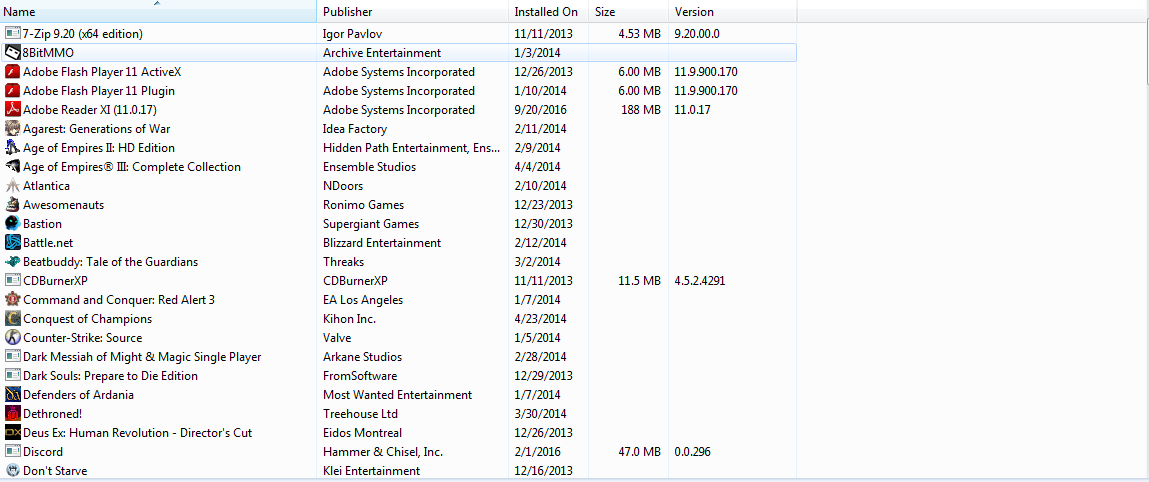Select Beatbuddy: Tale of the Guardians text
1149x482 pixels.
(x=111, y=262)
